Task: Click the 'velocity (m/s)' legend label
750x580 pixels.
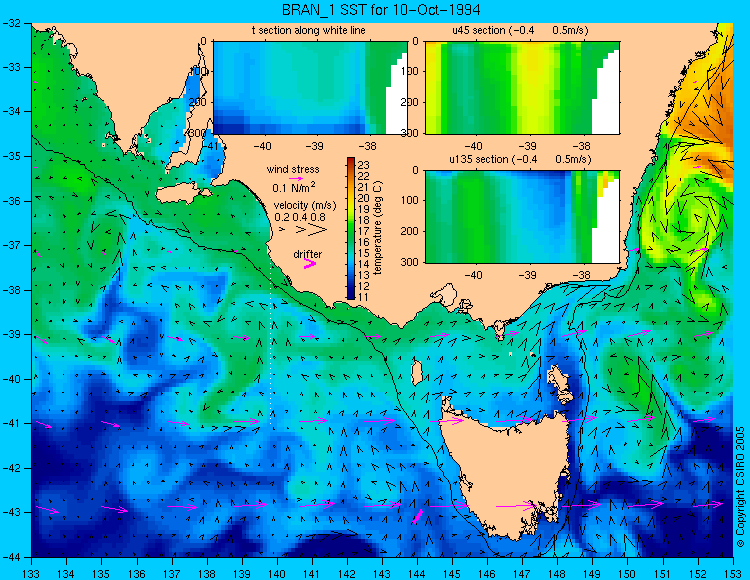Action: [305, 206]
